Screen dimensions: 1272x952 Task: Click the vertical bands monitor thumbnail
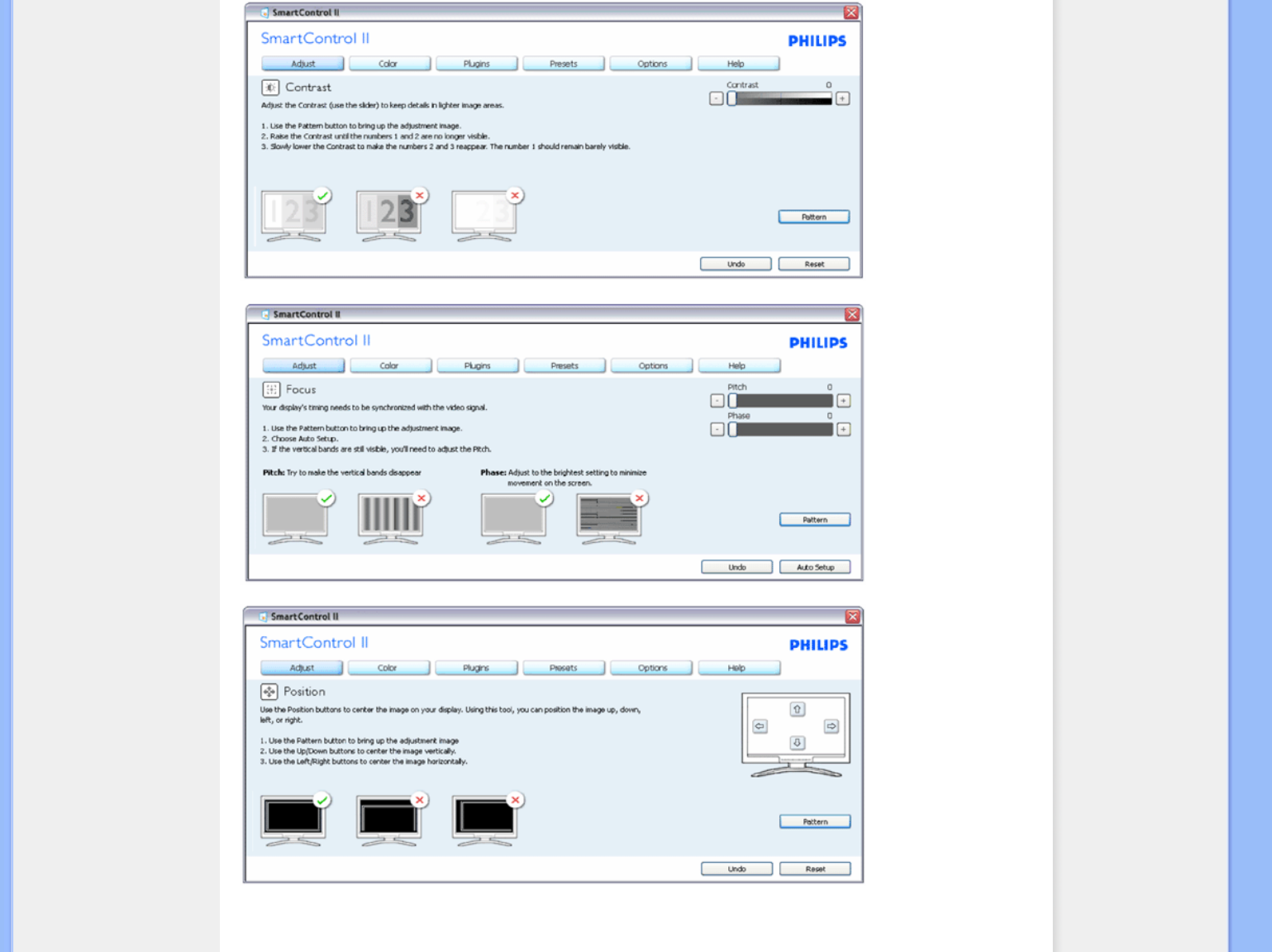[390, 518]
